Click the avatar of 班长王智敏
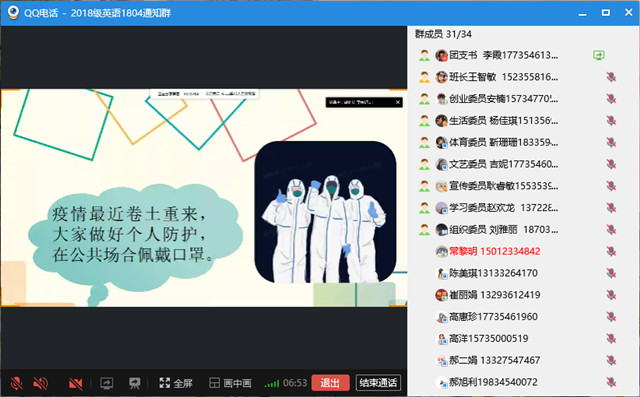Viewport: 640px width, 397px height. [x=441, y=77]
